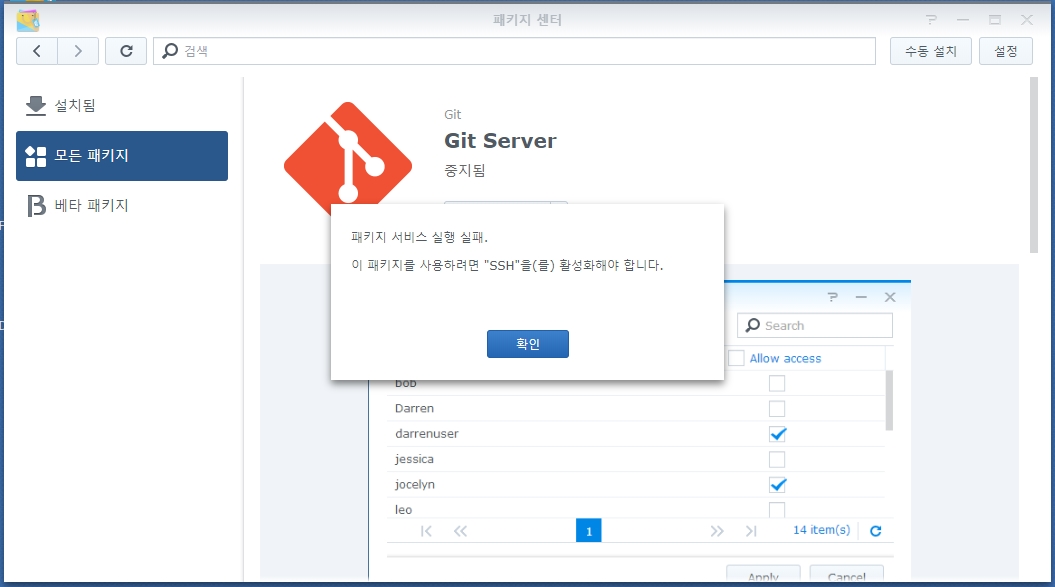Click the 검색 search field
Image resolution: width=1055 pixels, height=587 pixels.
tap(514, 51)
